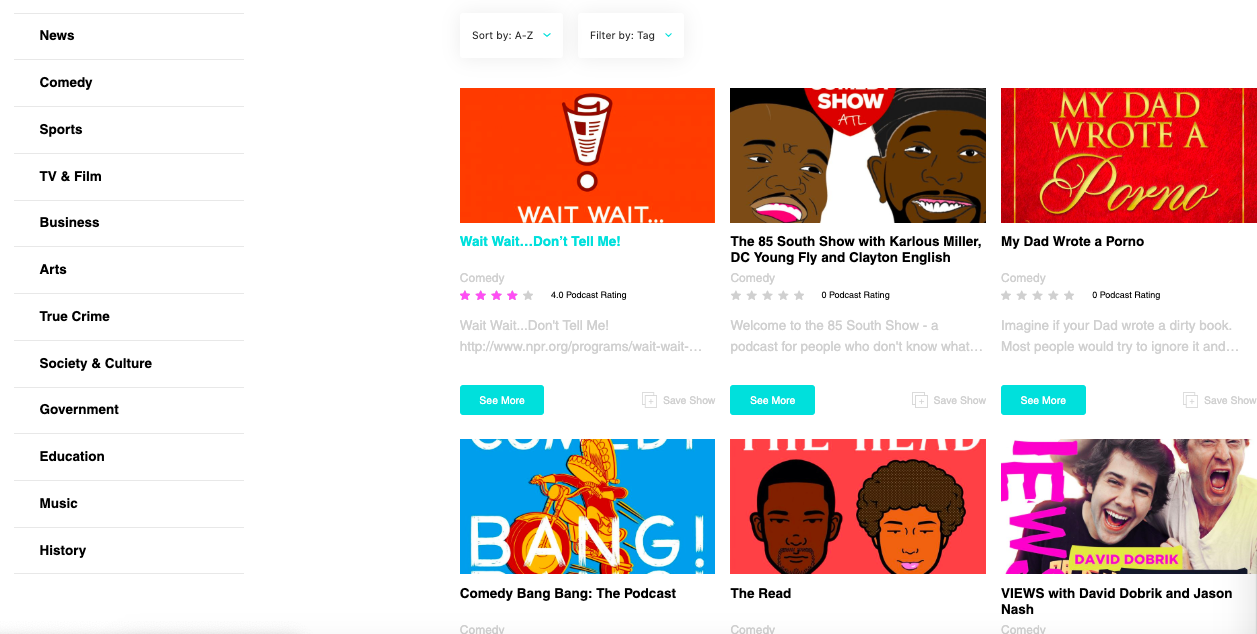Click the chevron on the Sort by dropdown

(x=547, y=35)
